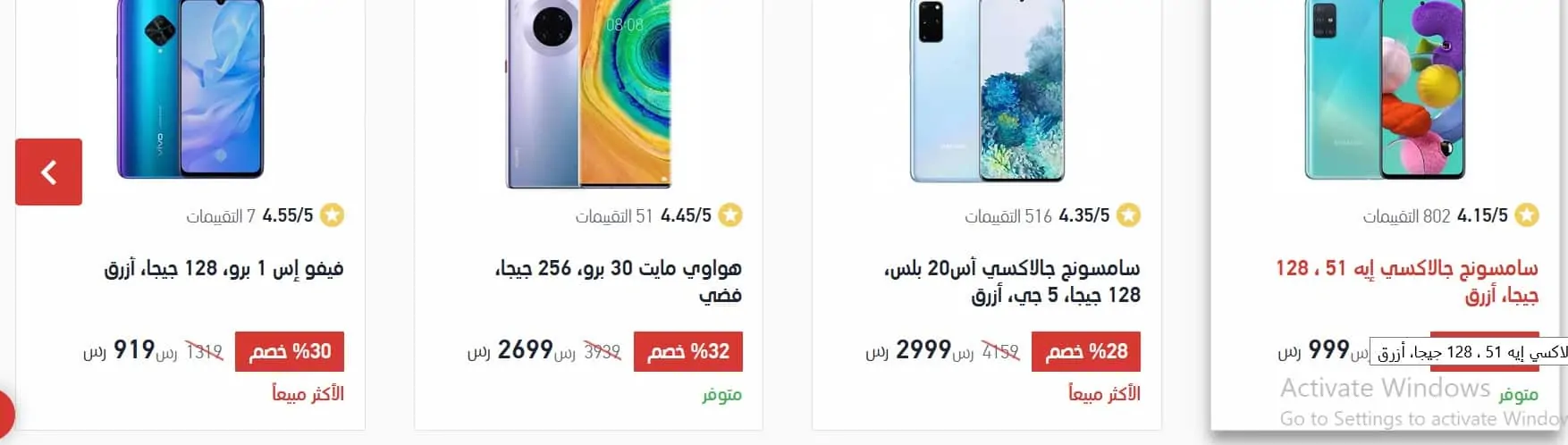Viewport: 1568px width, 445px height.
Task: Click the 2699 price of Huawei Mate 30
Action: point(525,349)
